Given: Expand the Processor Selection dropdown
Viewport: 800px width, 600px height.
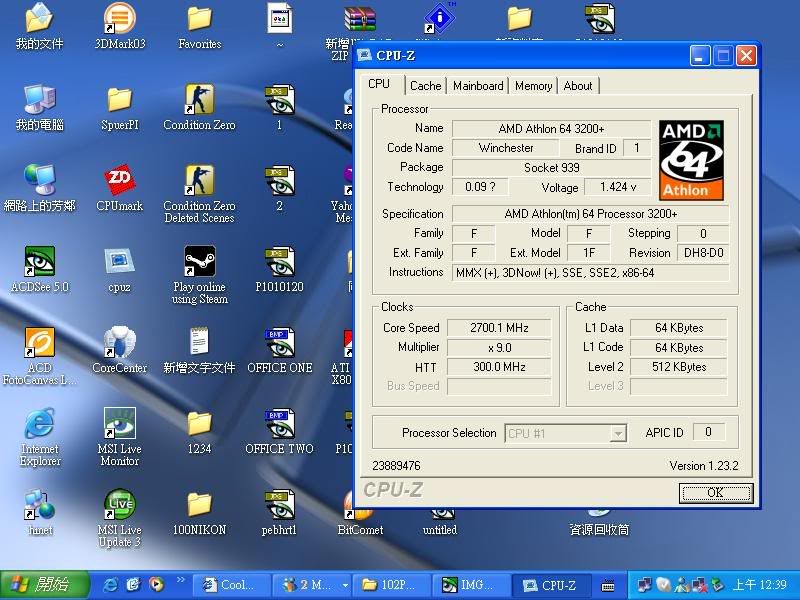Looking at the screenshot, I should (x=617, y=433).
